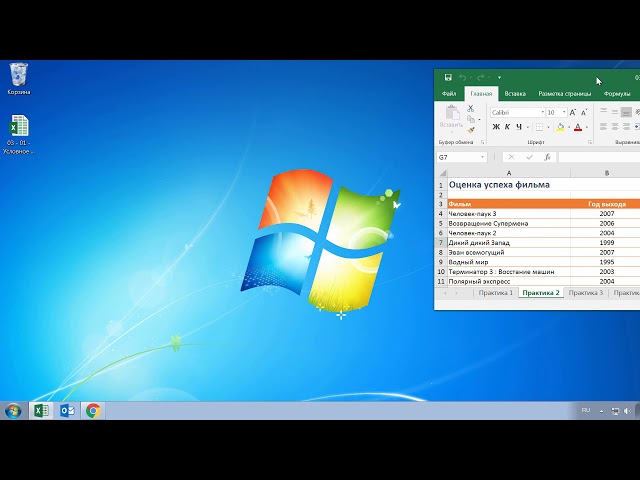Select the cell 'Дикий дикий Запад'
The image size is (640, 480).
point(509,242)
